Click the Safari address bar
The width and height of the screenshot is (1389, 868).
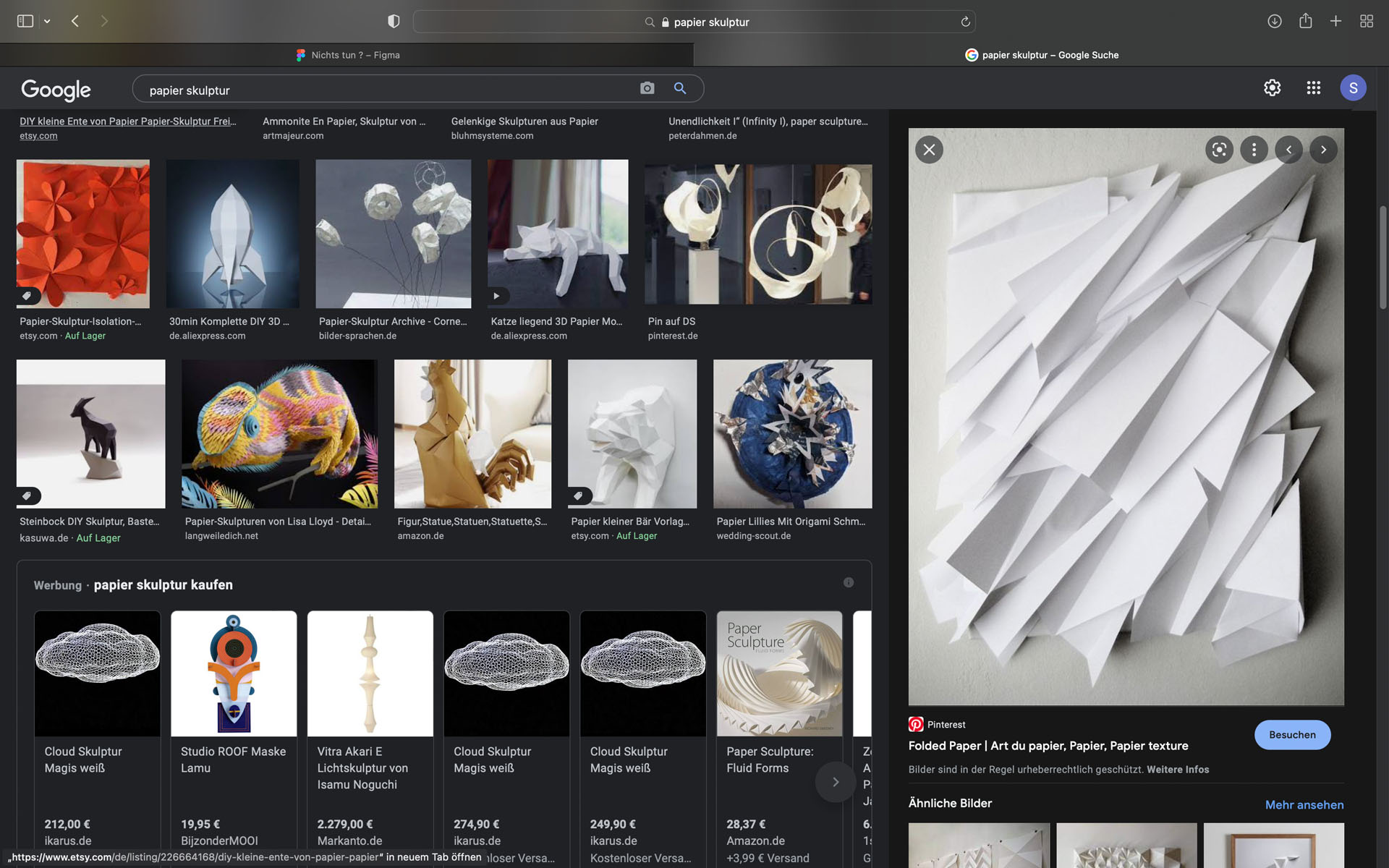tap(694, 22)
